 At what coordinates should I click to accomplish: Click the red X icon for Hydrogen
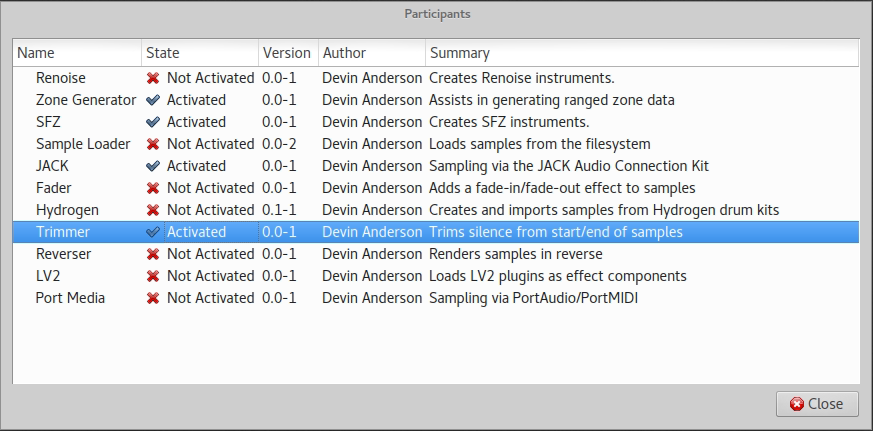[x=153, y=210]
